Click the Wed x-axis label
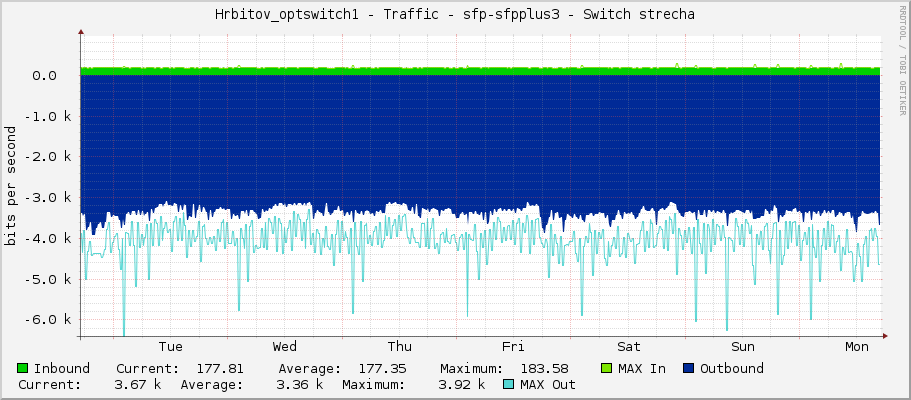This screenshot has width=911, height=400. [x=285, y=347]
